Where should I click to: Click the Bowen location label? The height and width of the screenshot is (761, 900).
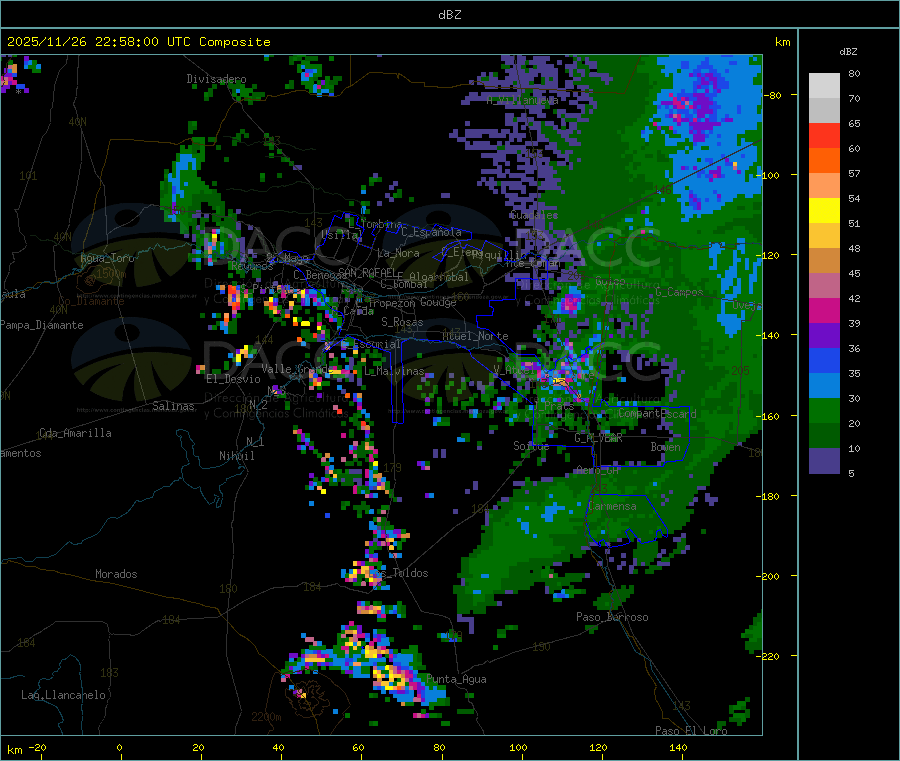pos(665,446)
